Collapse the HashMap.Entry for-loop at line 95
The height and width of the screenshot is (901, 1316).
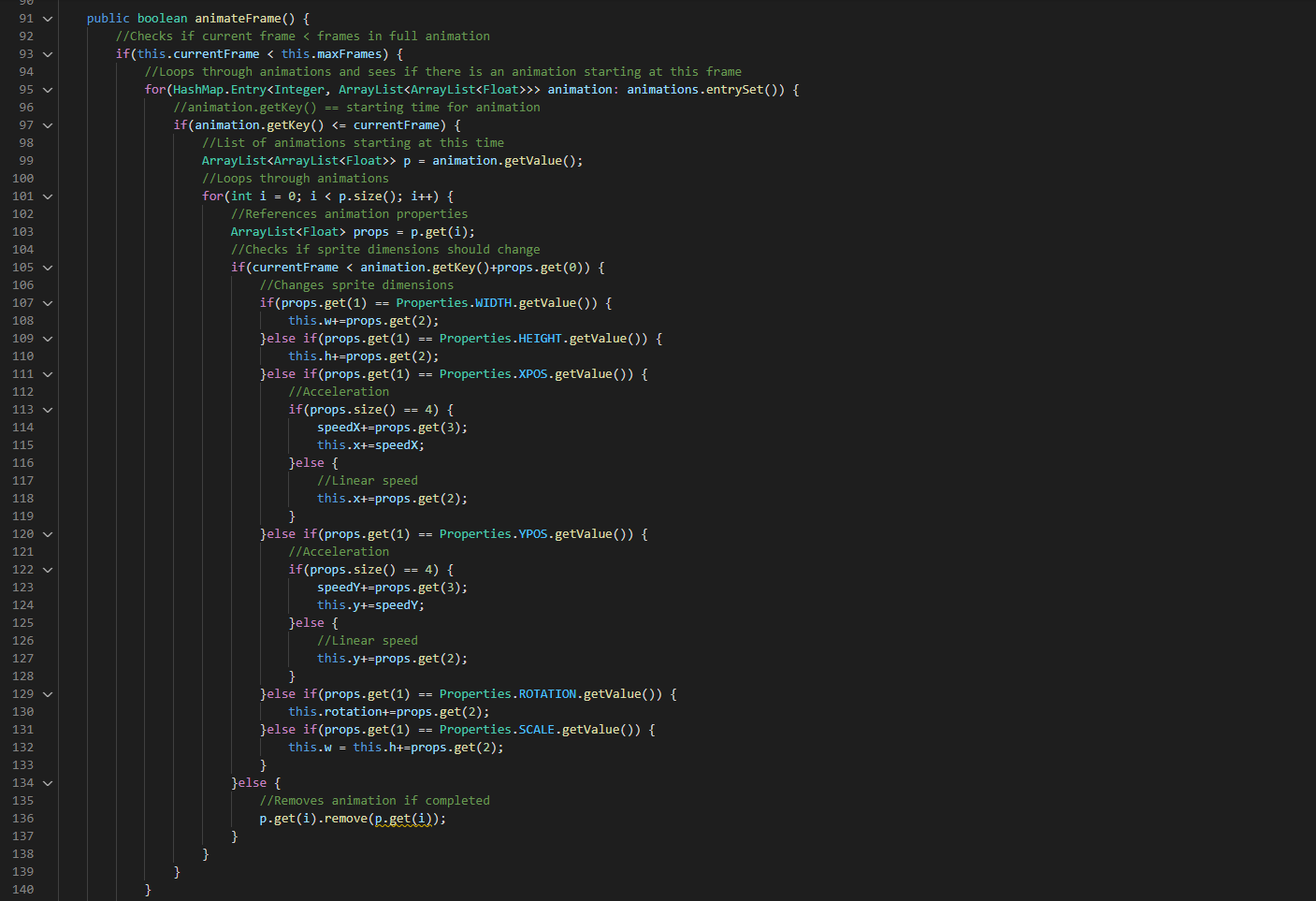[x=48, y=90]
